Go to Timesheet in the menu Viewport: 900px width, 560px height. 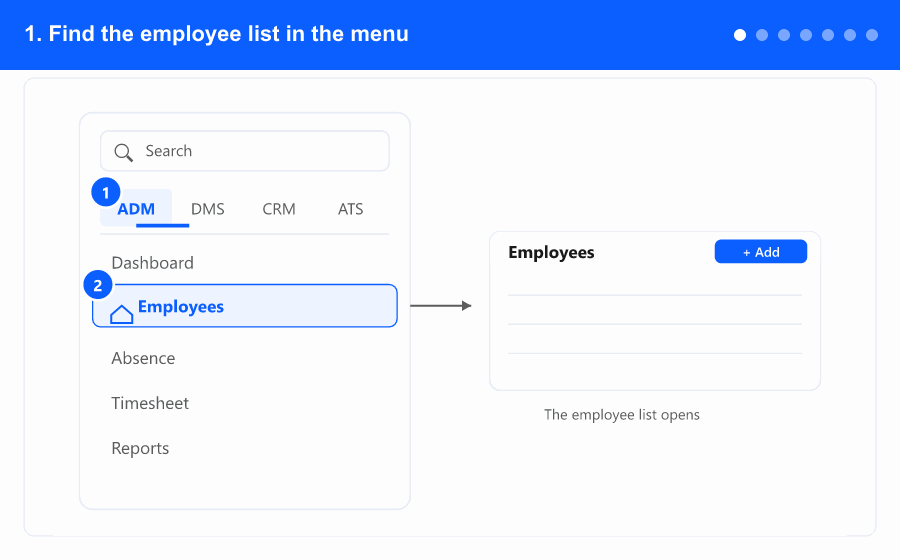150,403
